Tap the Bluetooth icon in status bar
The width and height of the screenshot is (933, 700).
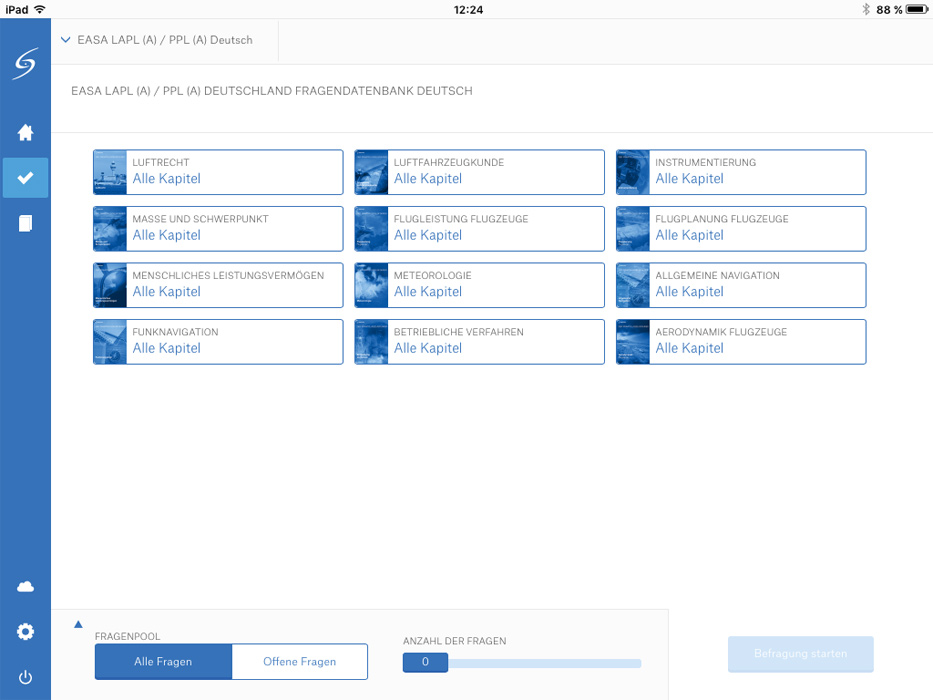click(x=866, y=10)
